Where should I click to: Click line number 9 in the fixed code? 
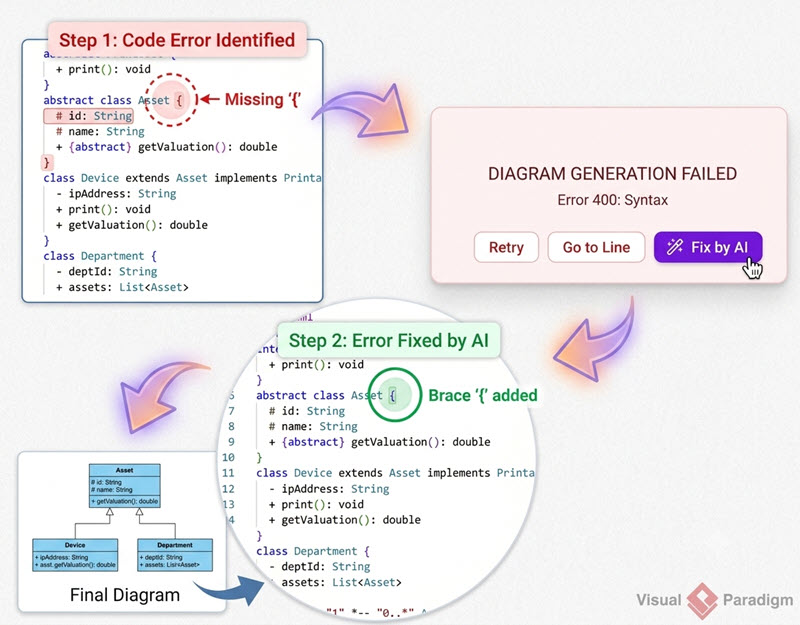coord(231,442)
